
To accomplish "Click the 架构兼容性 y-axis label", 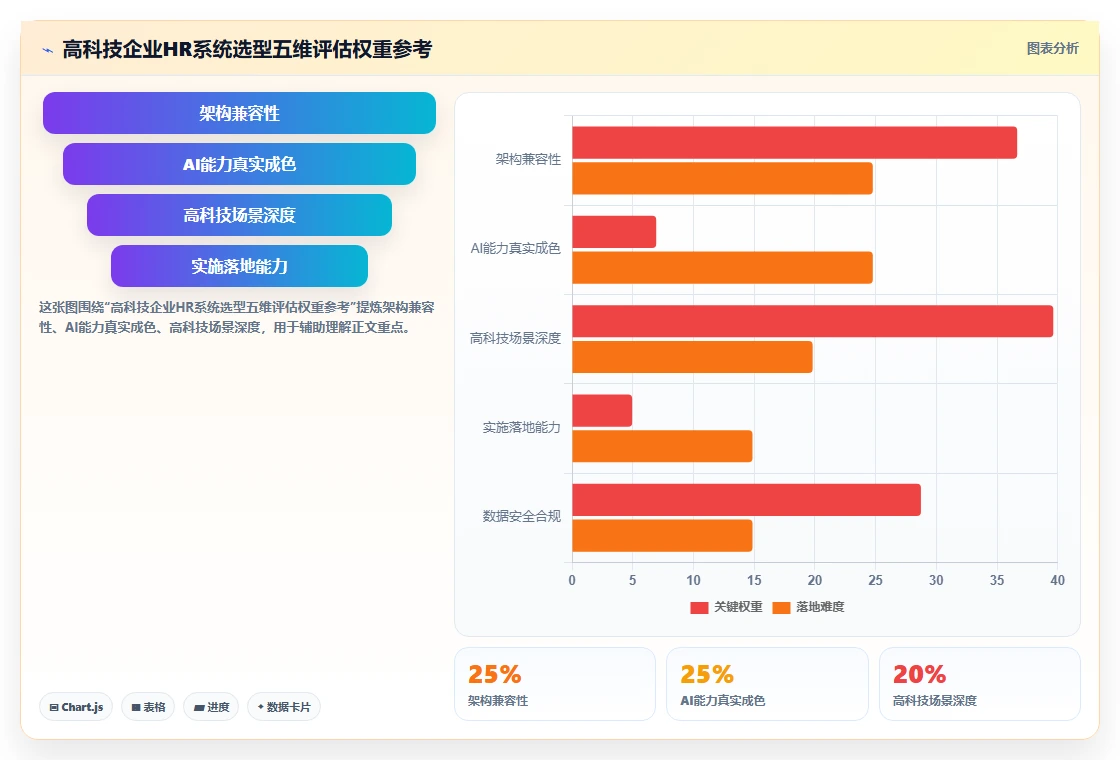I will coord(528,159).
